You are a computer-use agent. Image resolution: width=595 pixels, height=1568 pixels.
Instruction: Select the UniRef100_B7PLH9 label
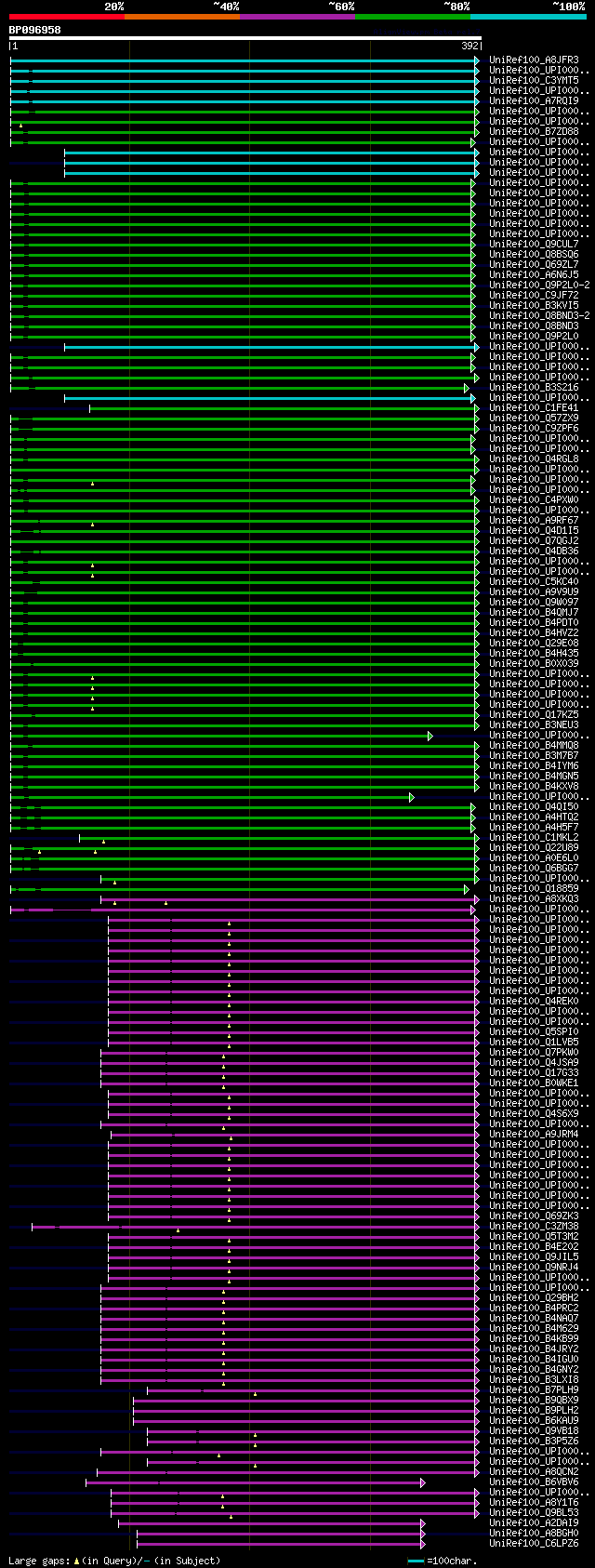(534, 1390)
